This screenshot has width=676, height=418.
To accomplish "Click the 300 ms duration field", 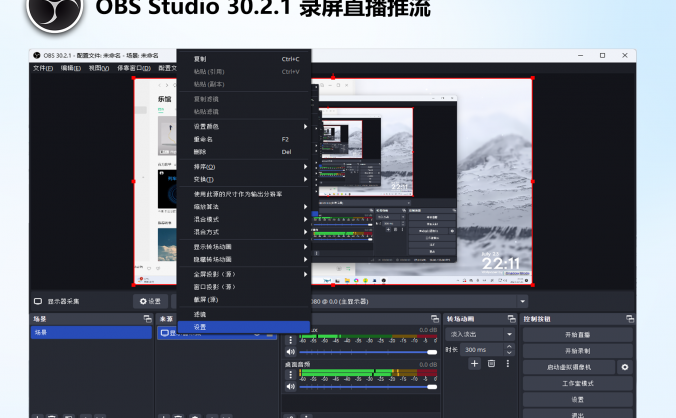I will pos(482,349).
